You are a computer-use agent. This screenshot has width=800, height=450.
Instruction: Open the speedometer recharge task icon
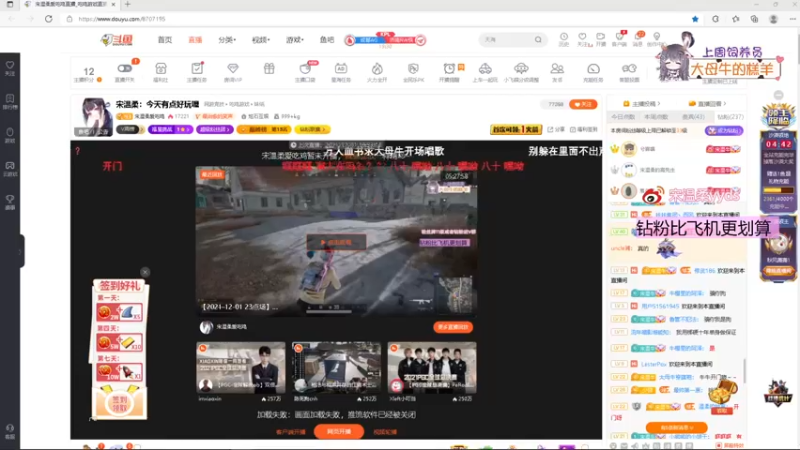click(593, 71)
